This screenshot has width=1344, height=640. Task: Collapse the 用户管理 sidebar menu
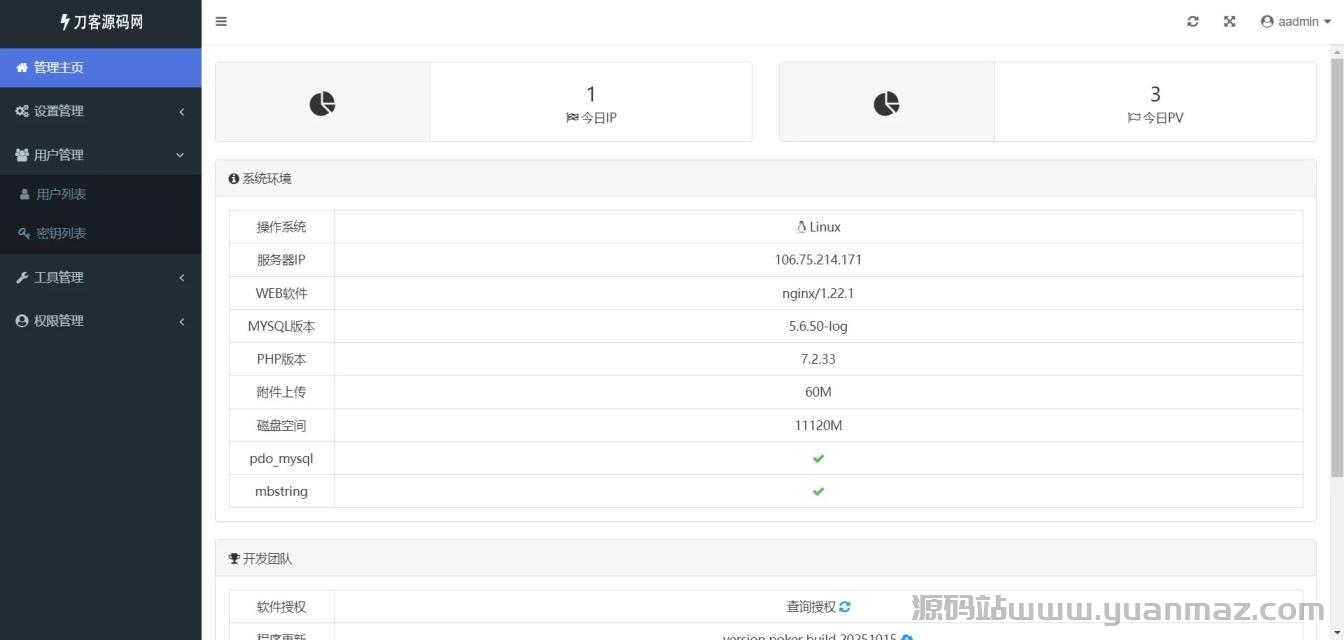tap(100, 155)
